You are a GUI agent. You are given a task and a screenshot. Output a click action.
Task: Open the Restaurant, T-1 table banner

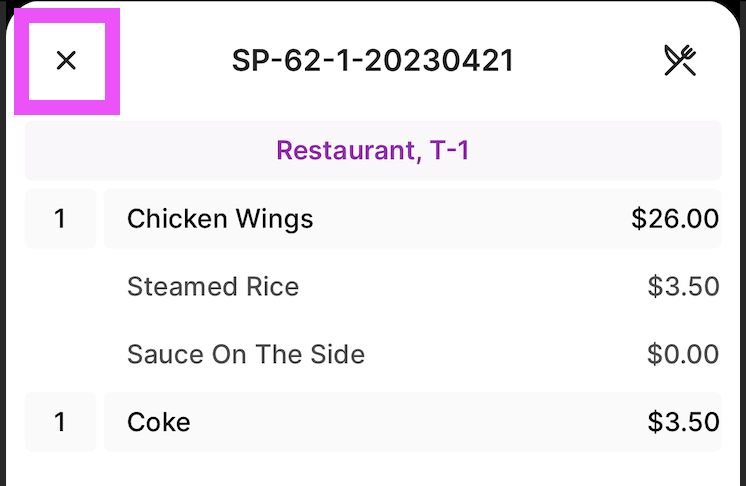[x=373, y=151]
